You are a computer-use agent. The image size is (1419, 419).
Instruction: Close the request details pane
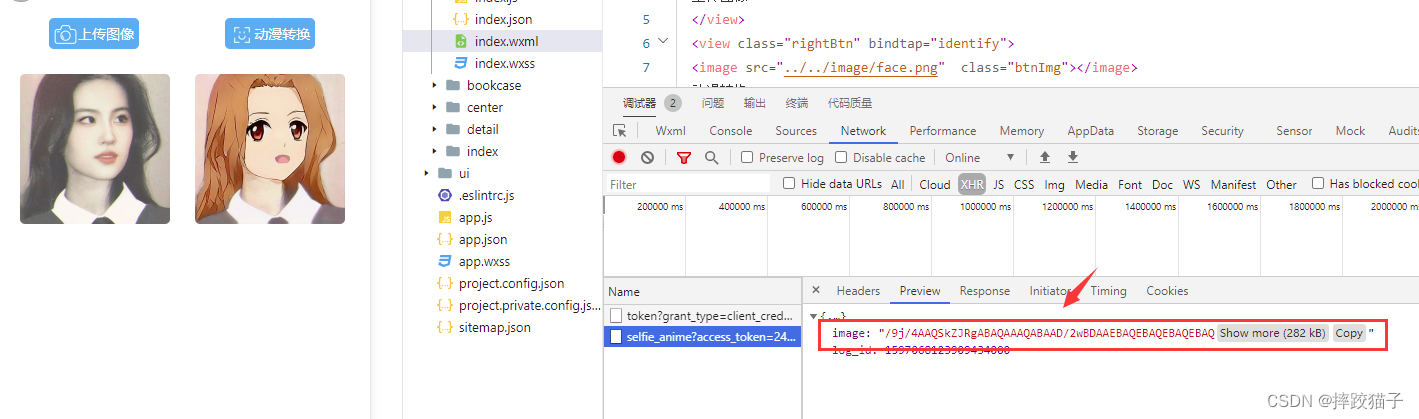(x=816, y=291)
